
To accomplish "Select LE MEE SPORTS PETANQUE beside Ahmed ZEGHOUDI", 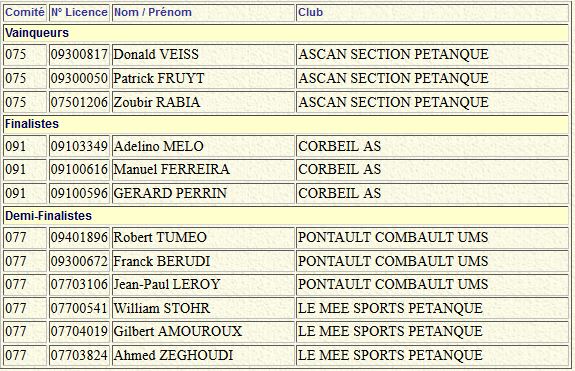I will (391, 355).
